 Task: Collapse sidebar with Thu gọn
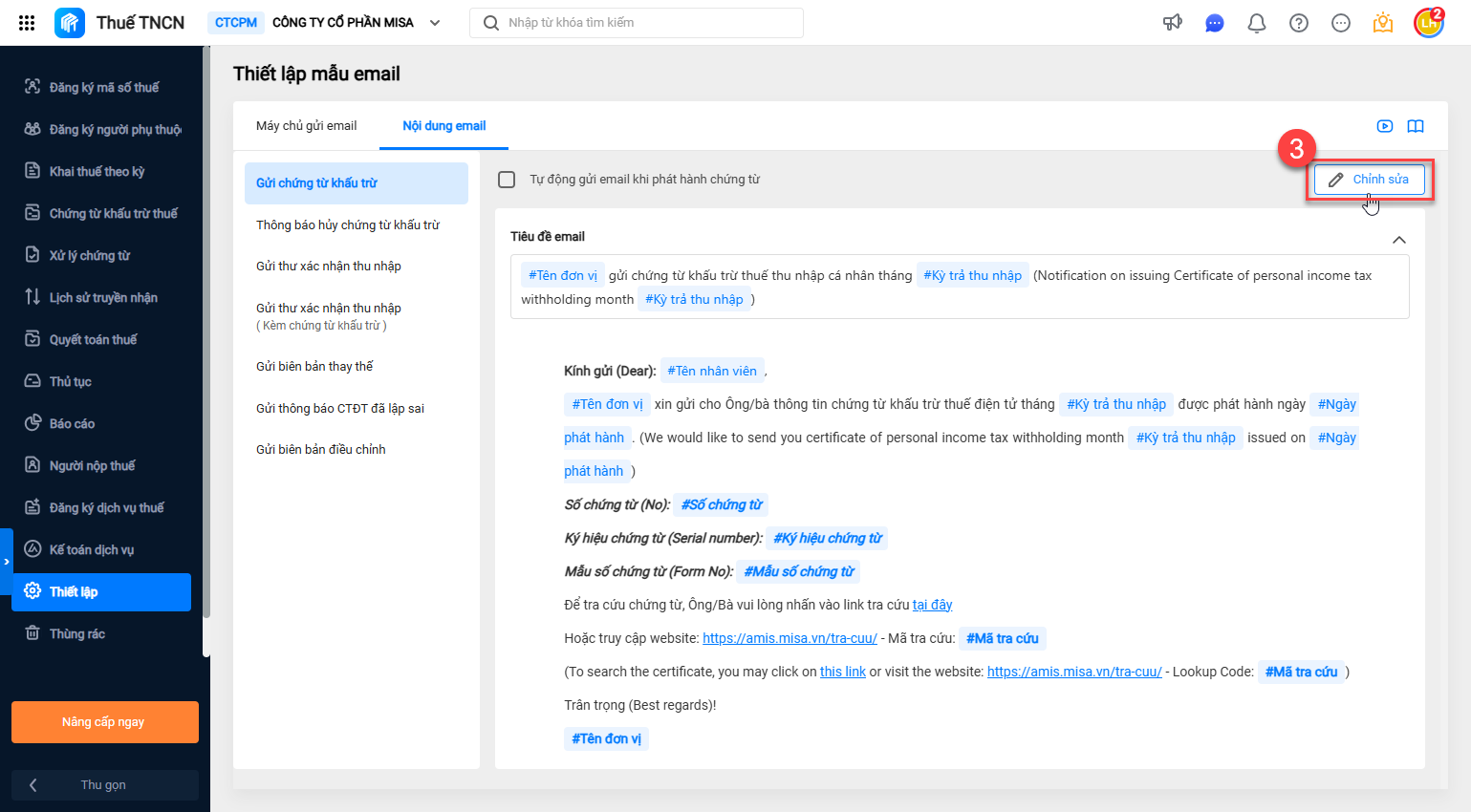tap(105, 785)
